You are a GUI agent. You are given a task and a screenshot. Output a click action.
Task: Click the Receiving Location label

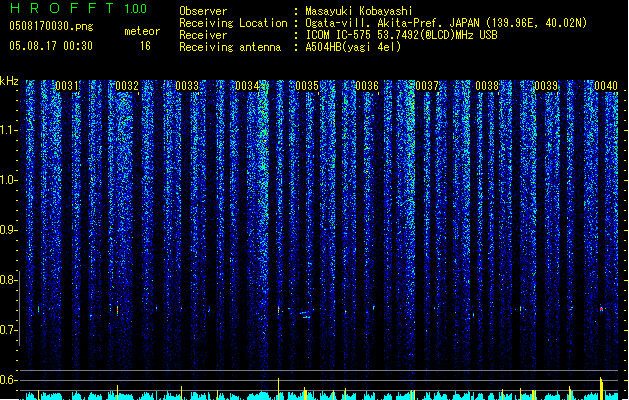[x=233, y=23]
